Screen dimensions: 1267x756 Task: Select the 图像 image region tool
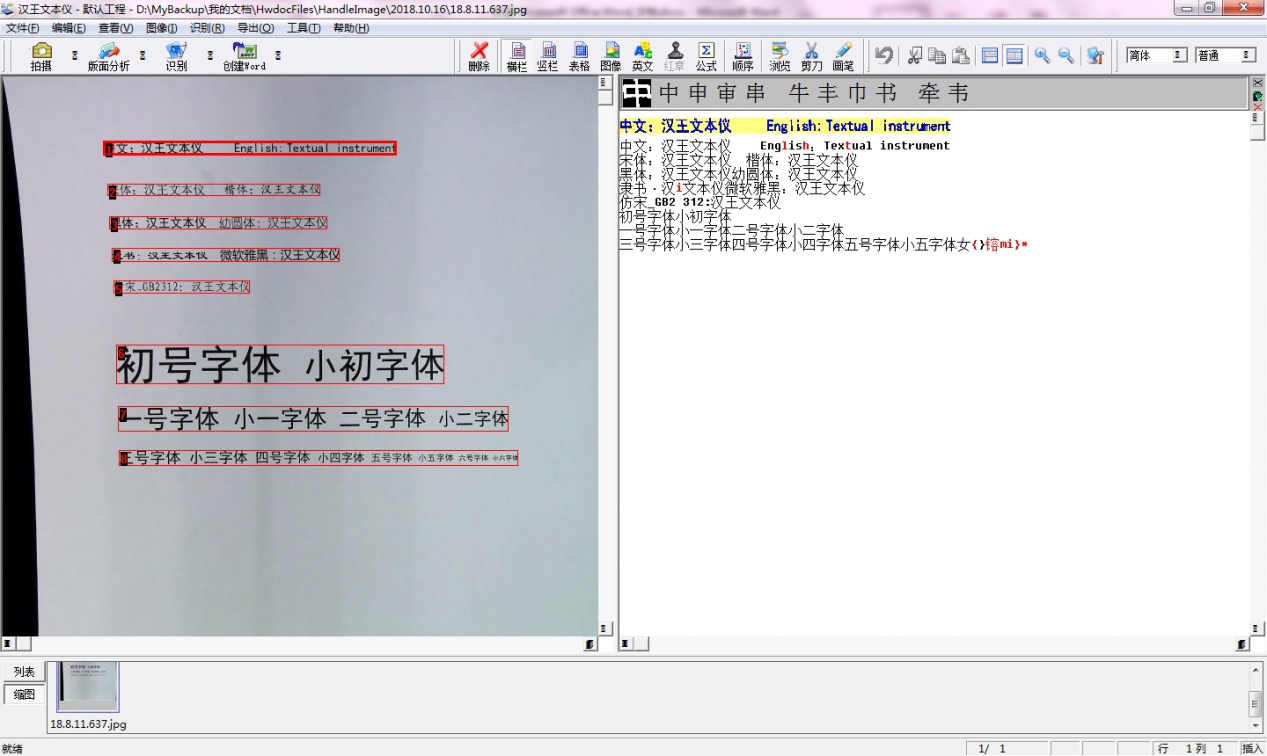pos(611,56)
